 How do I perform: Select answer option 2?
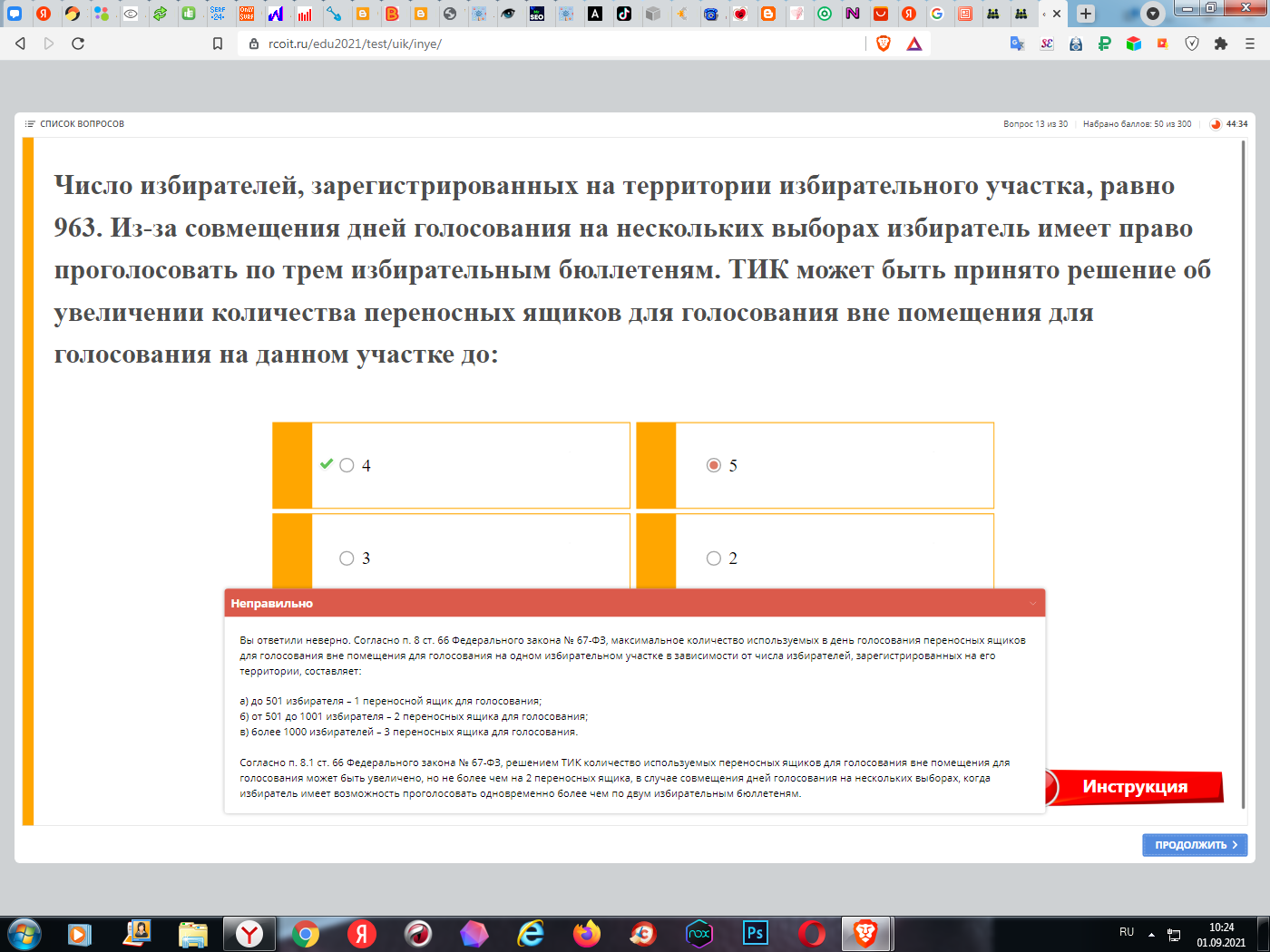[714, 559]
